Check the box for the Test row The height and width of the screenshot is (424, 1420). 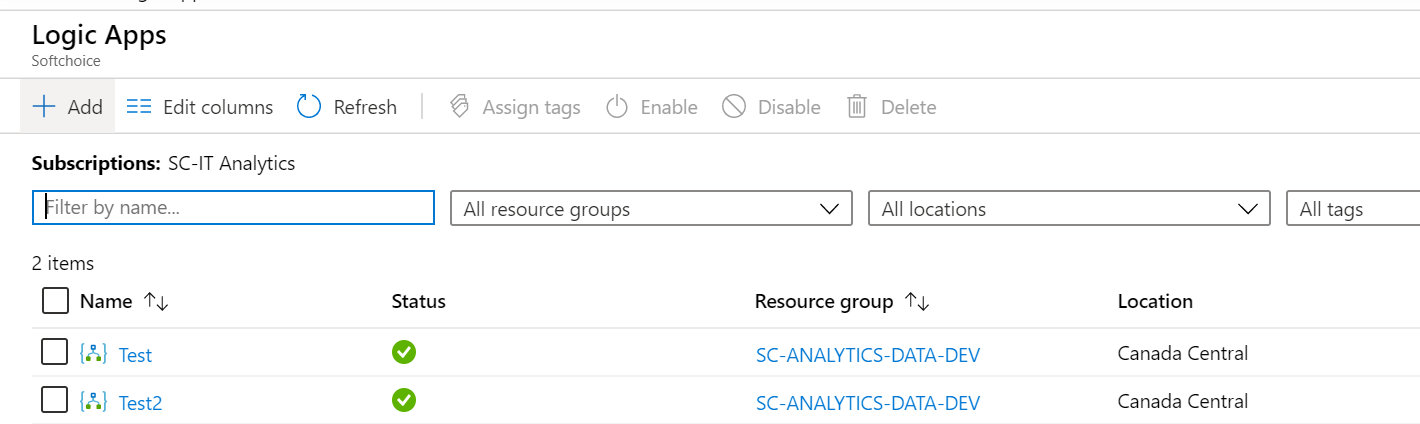54,353
